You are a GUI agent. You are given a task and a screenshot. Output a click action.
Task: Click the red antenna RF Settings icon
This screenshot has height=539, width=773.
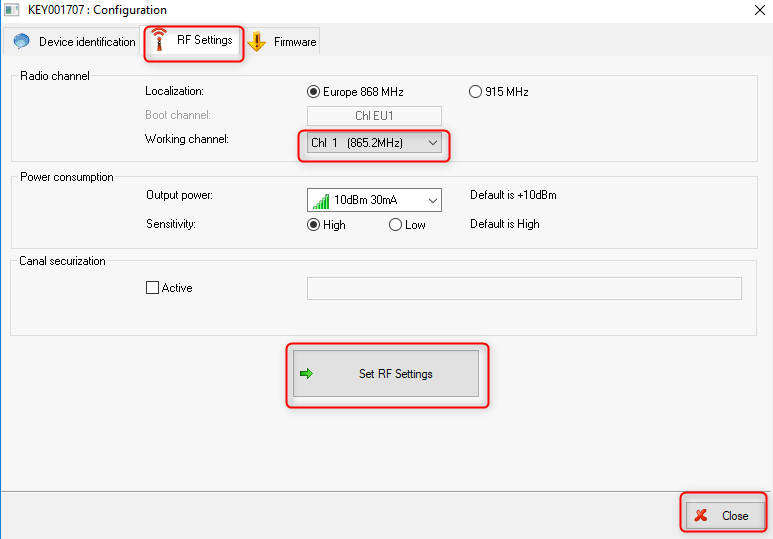(159, 39)
